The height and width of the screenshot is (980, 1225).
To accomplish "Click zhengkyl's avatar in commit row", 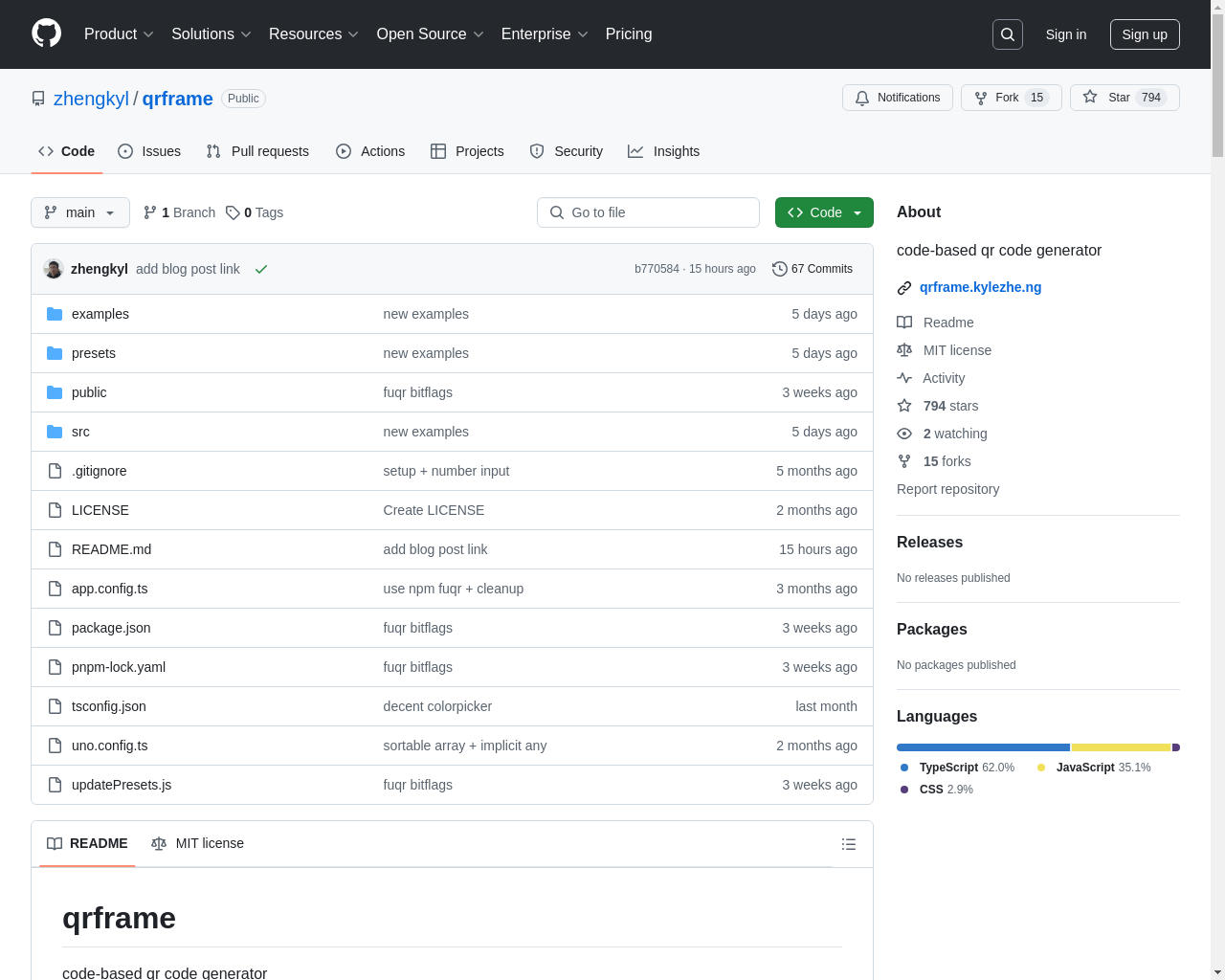I will coord(54,269).
